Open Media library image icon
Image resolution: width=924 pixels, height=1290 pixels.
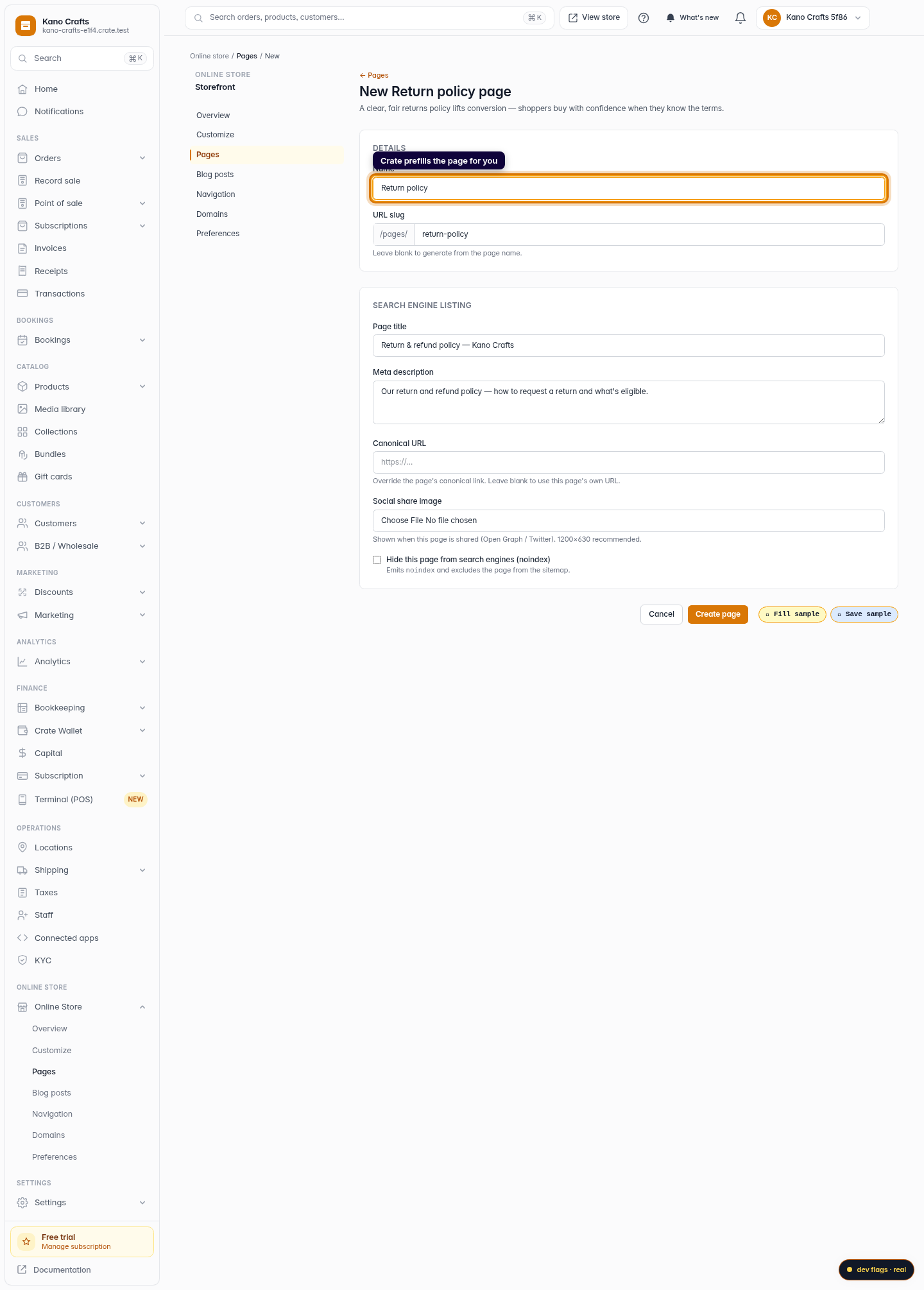(22, 409)
